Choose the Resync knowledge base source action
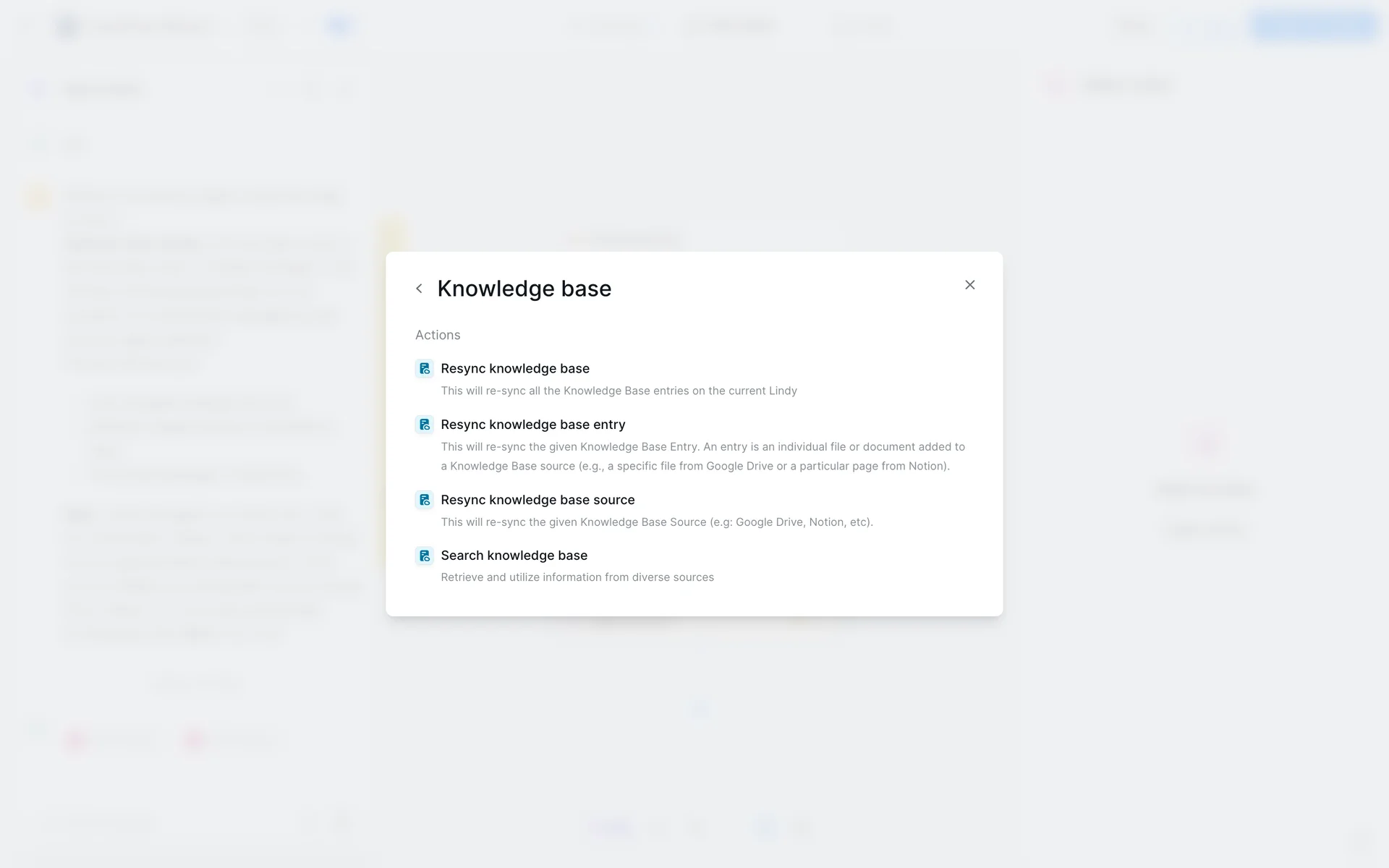 coord(537,500)
